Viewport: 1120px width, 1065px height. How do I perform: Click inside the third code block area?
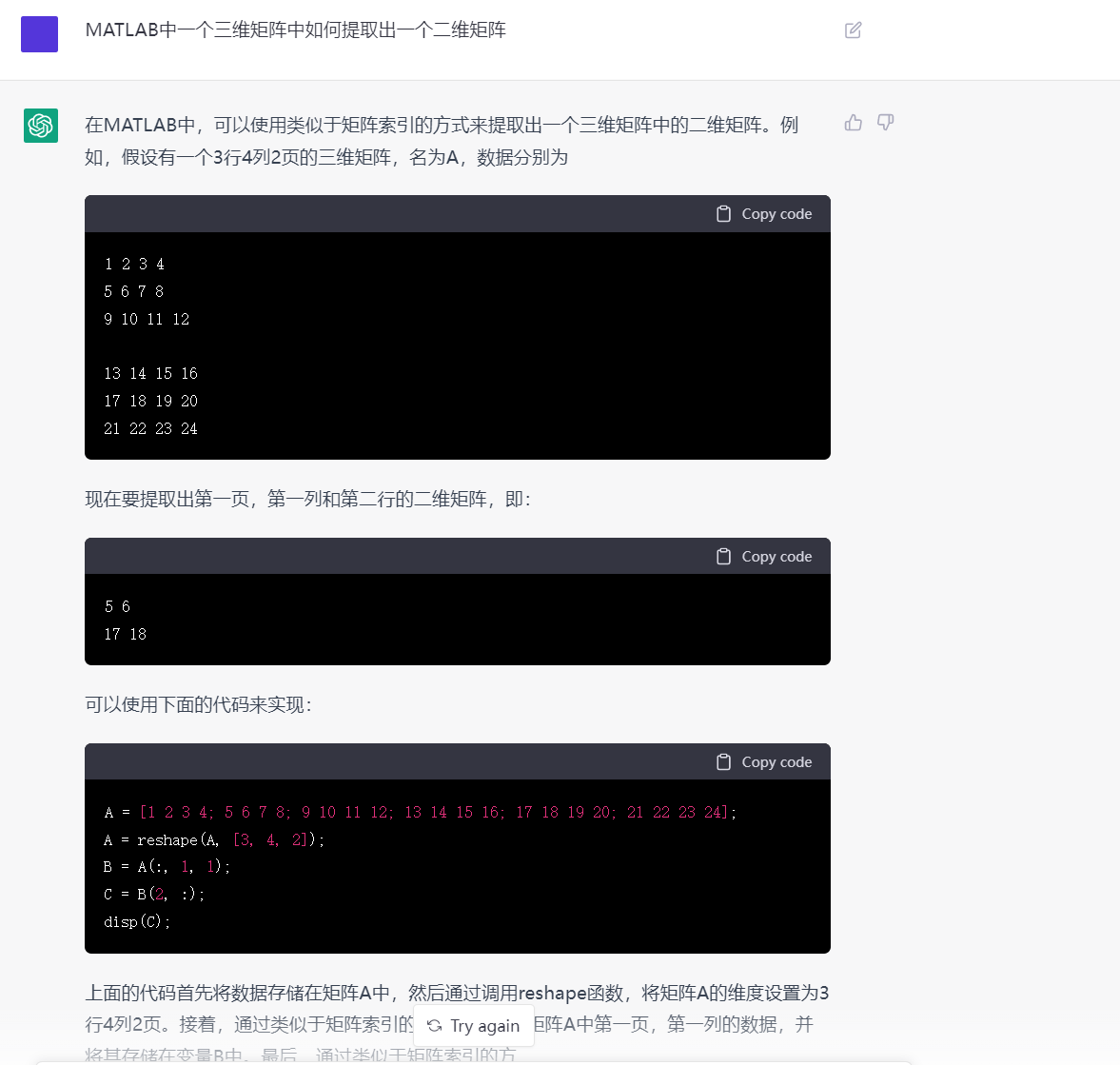[x=457, y=866]
